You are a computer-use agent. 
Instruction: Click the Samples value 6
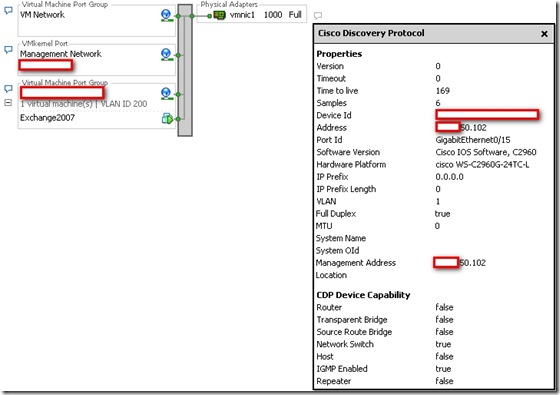438,103
